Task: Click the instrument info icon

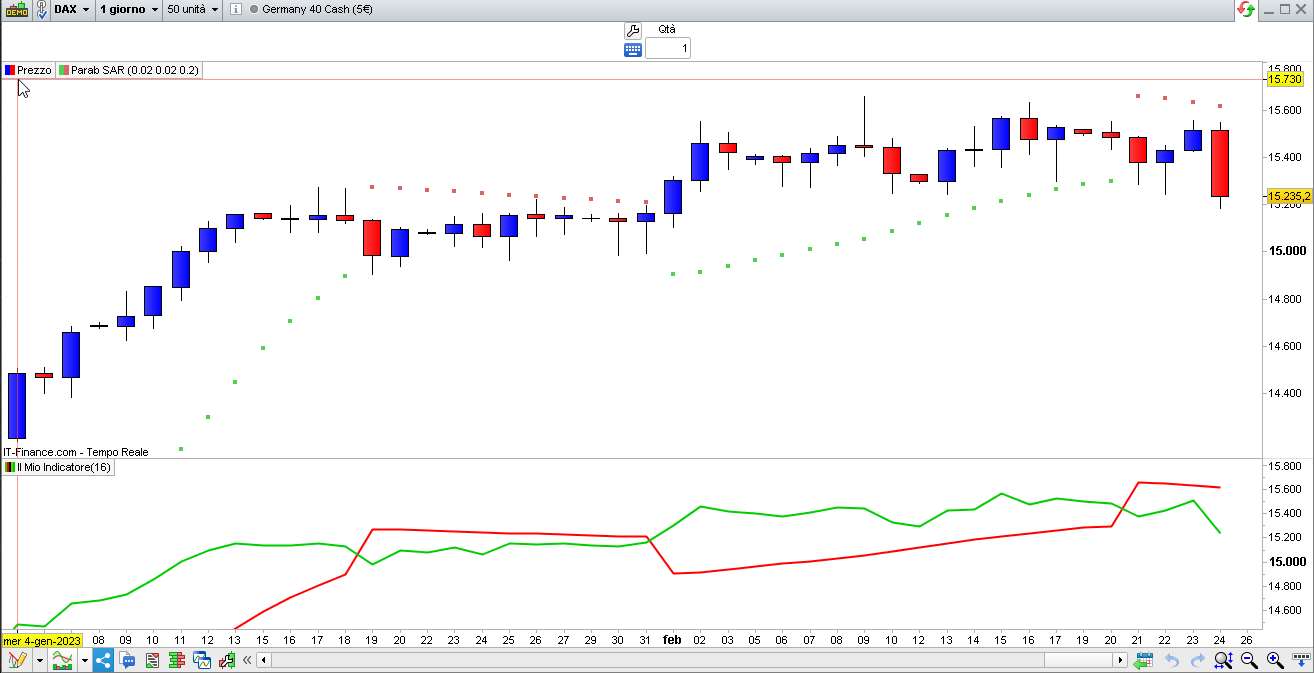Action: pyautogui.click(x=235, y=9)
